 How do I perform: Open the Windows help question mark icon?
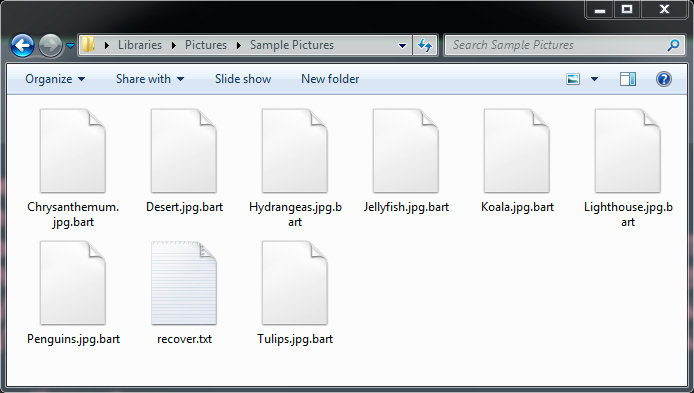[663, 79]
